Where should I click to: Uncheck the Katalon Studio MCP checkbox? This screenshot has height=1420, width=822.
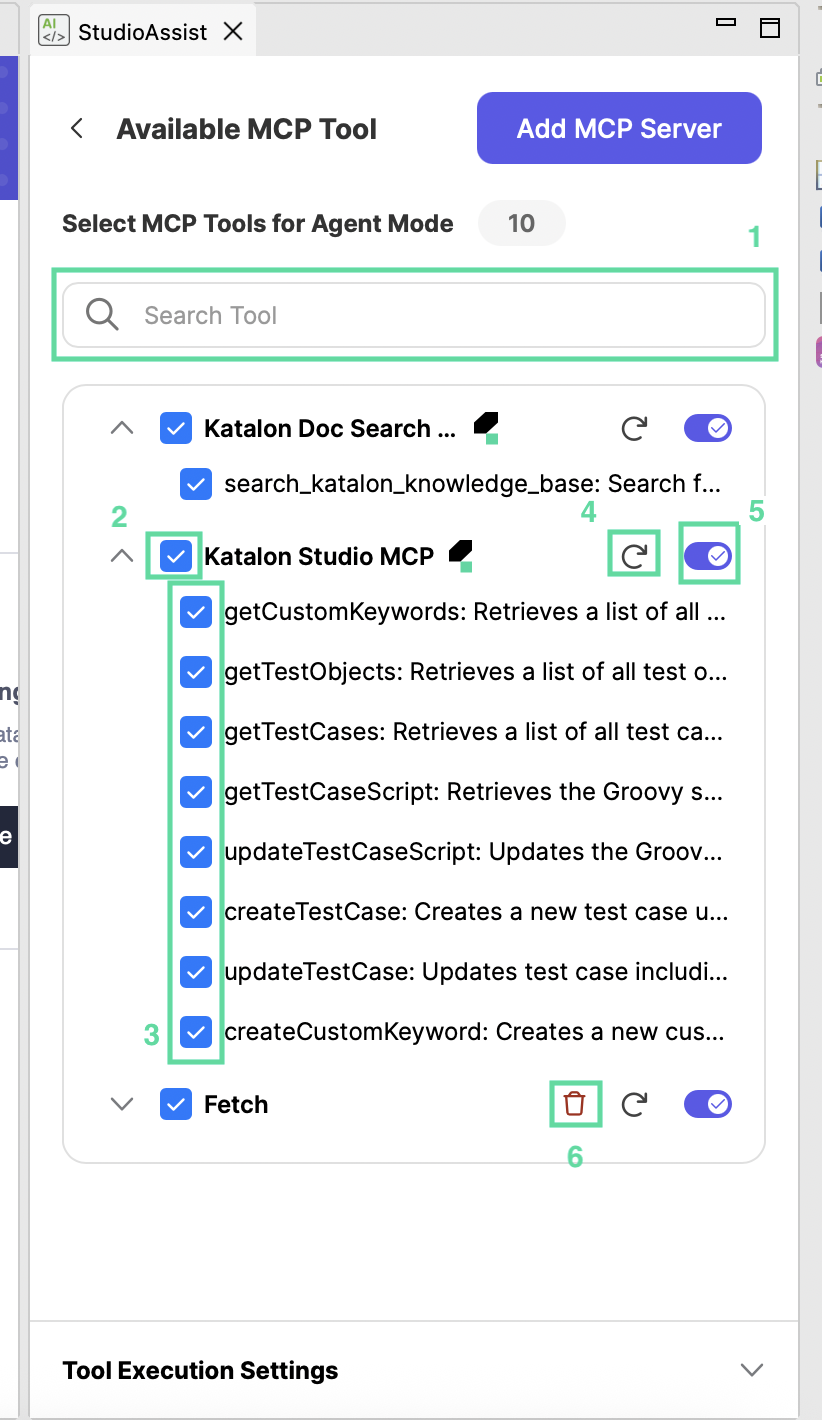176,556
